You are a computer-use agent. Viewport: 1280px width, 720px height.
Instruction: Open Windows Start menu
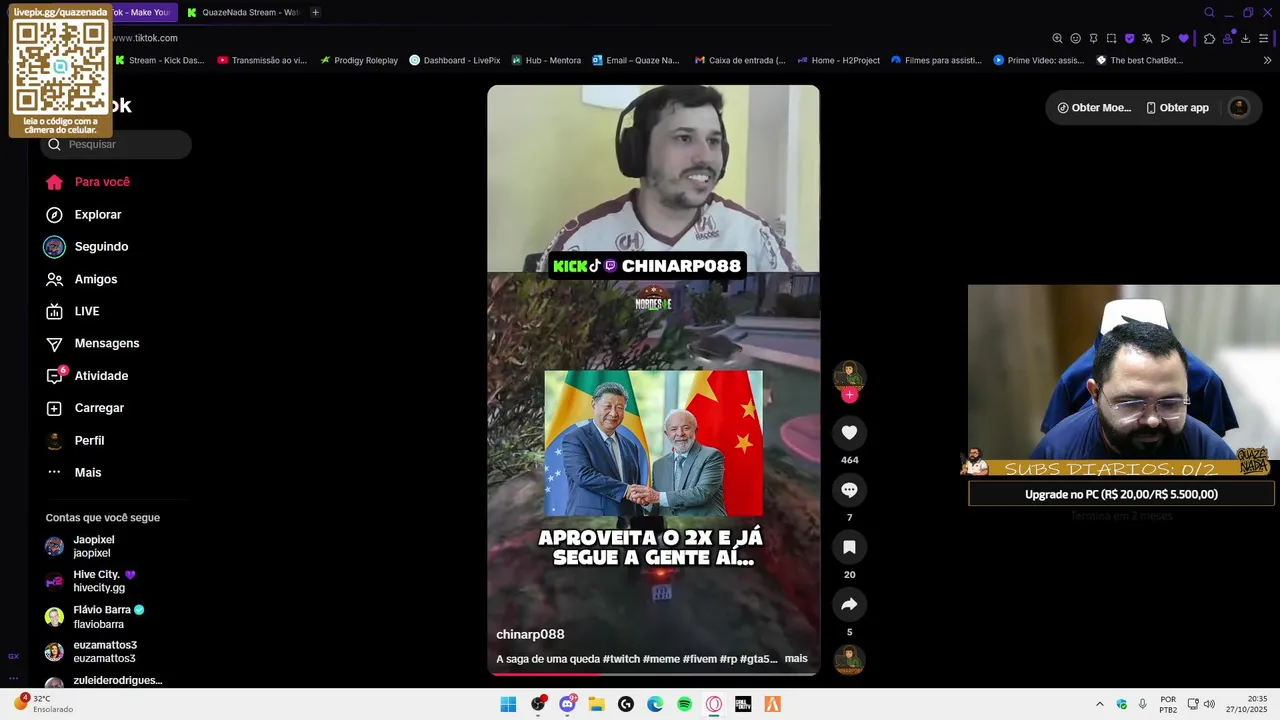(508, 704)
